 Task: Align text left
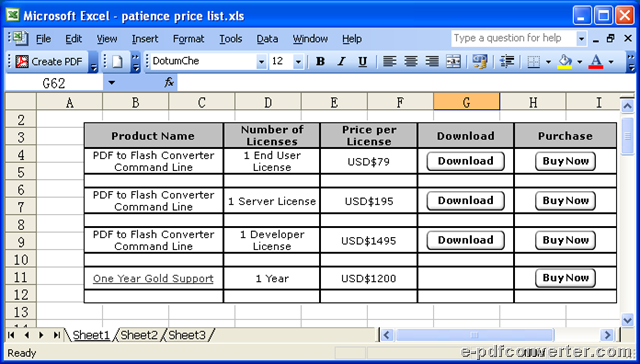pos(390,62)
